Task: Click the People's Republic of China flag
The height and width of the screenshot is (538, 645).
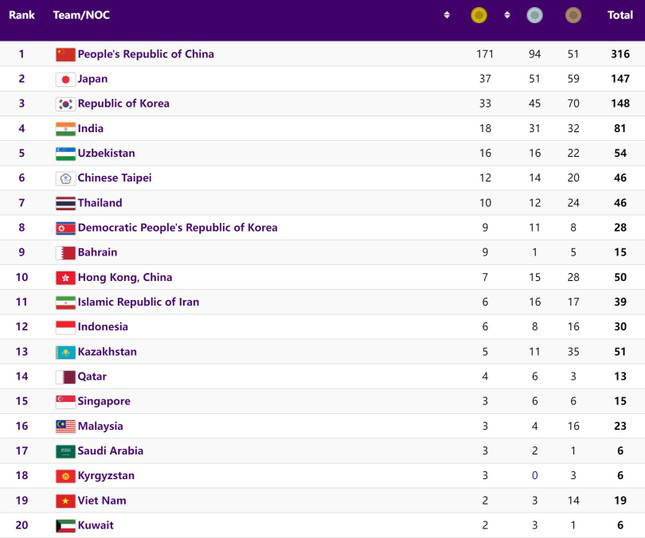Action: [x=65, y=54]
